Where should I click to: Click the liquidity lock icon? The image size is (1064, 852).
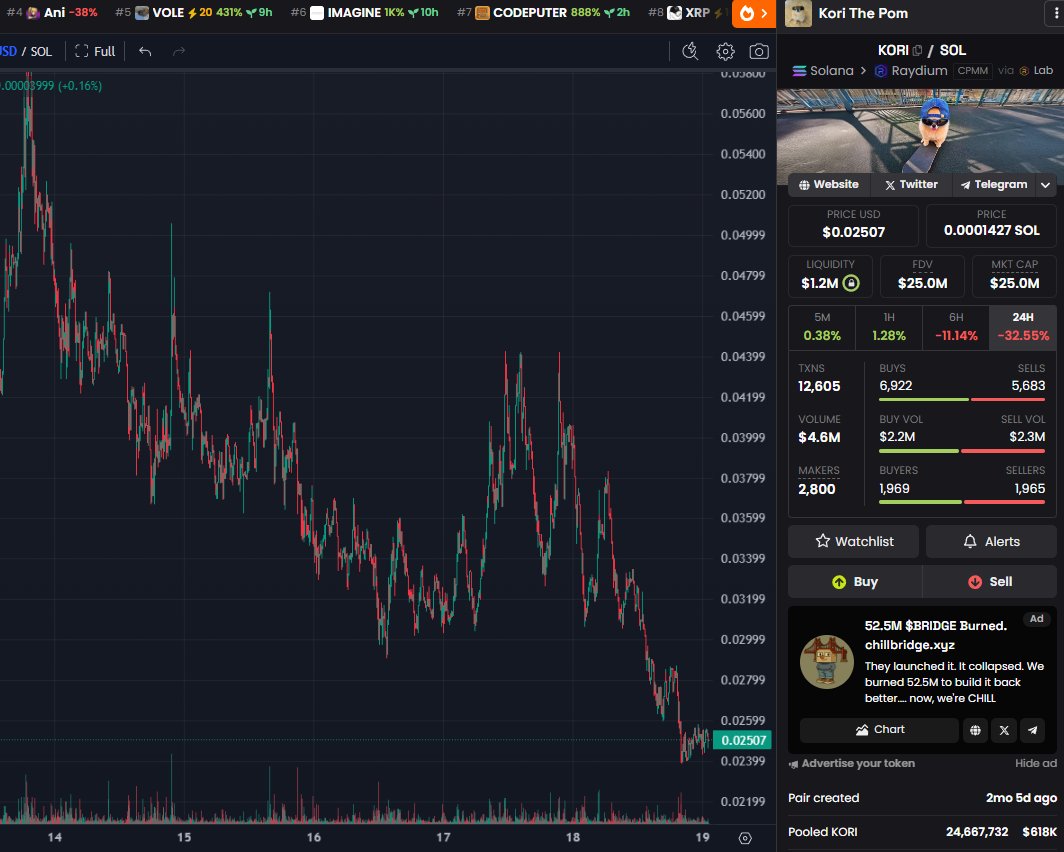tap(851, 284)
